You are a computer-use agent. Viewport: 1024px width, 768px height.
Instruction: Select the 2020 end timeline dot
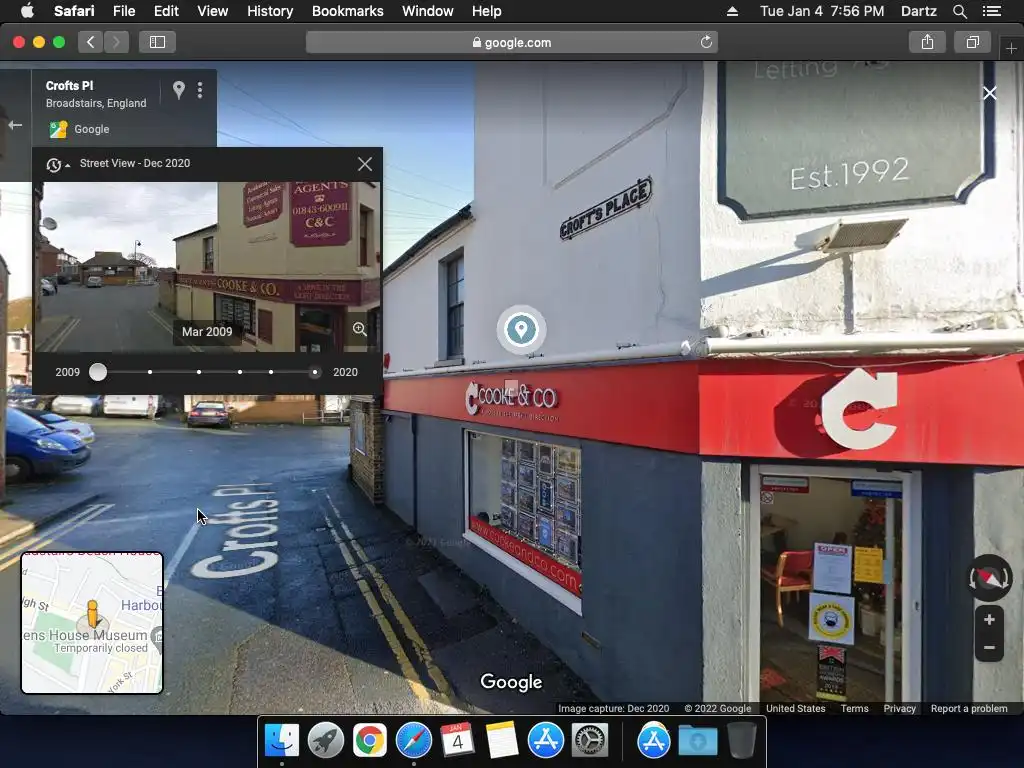pos(315,372)
